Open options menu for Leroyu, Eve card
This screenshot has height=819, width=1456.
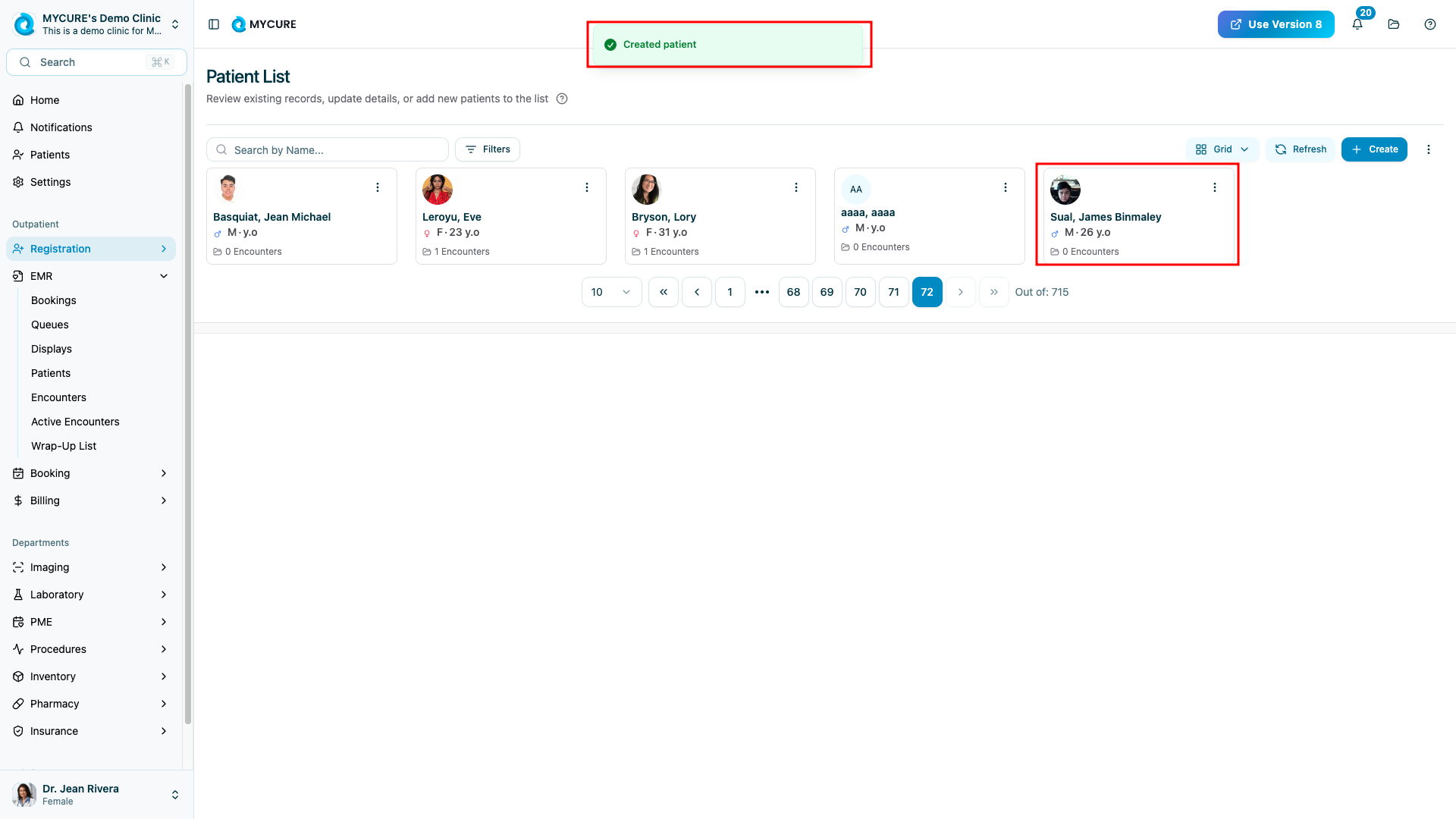[587, 187]
